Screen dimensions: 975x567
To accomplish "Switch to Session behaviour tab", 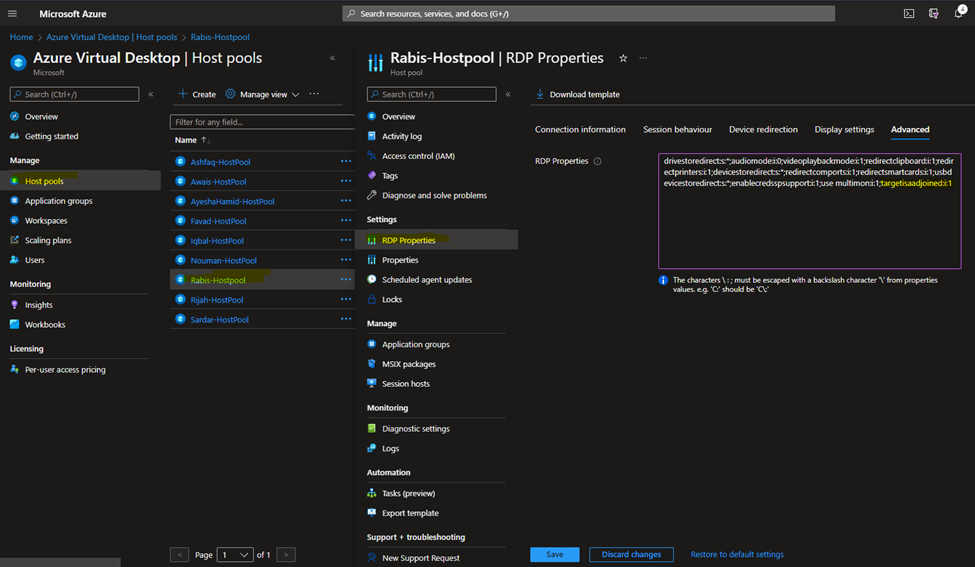I will (677, 129).
